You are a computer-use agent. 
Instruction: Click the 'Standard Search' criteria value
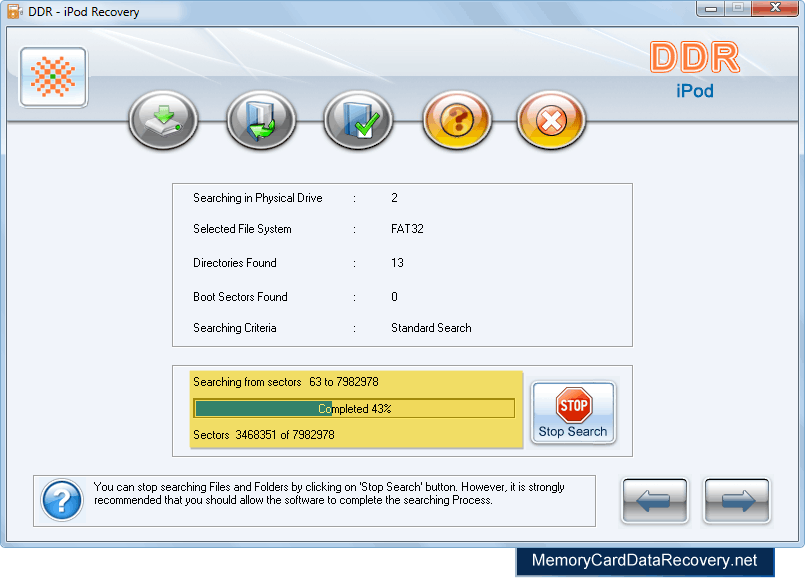point(431,328)
